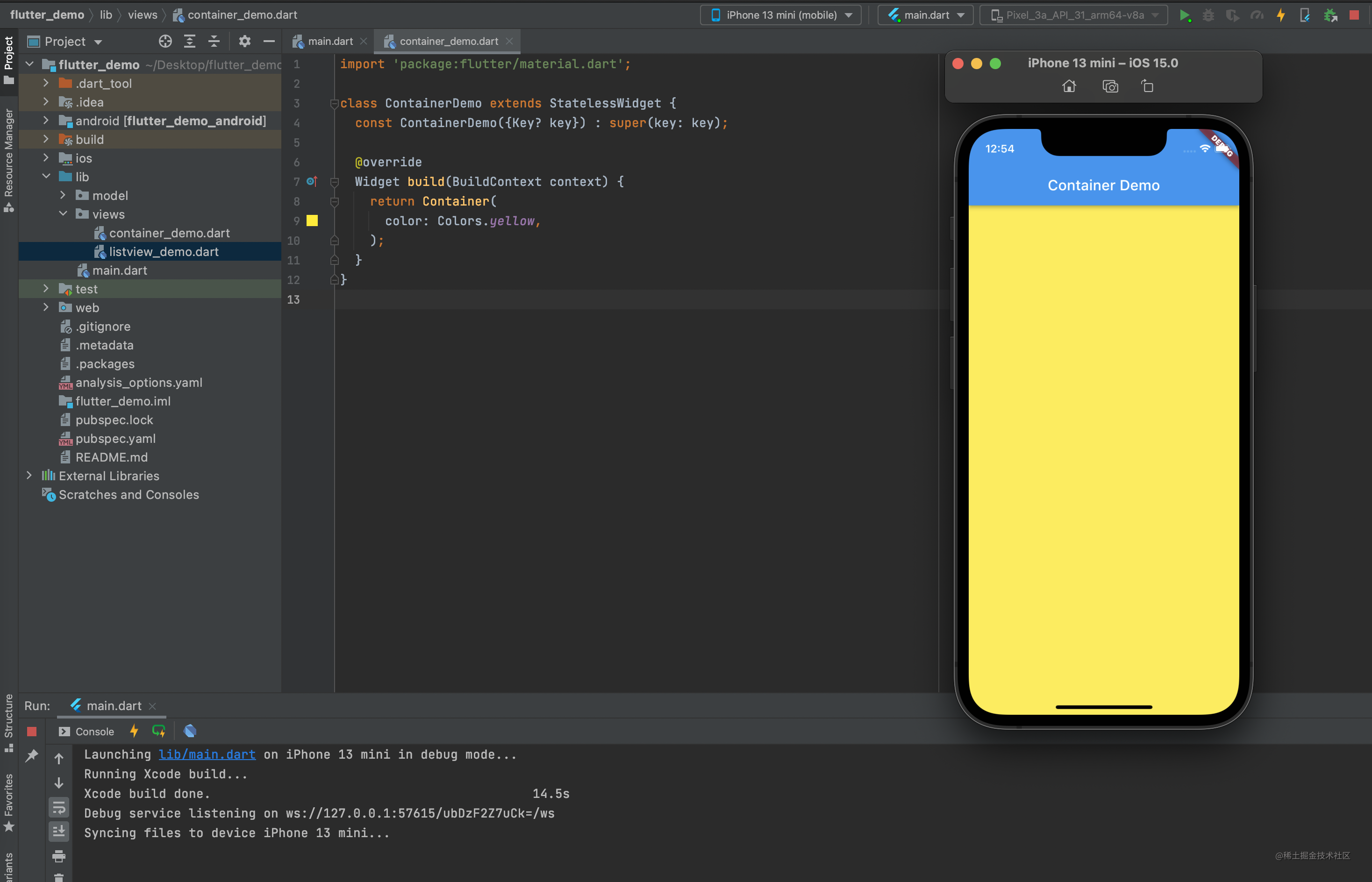Rotate simulator device icon

[x=1147, y=86]
